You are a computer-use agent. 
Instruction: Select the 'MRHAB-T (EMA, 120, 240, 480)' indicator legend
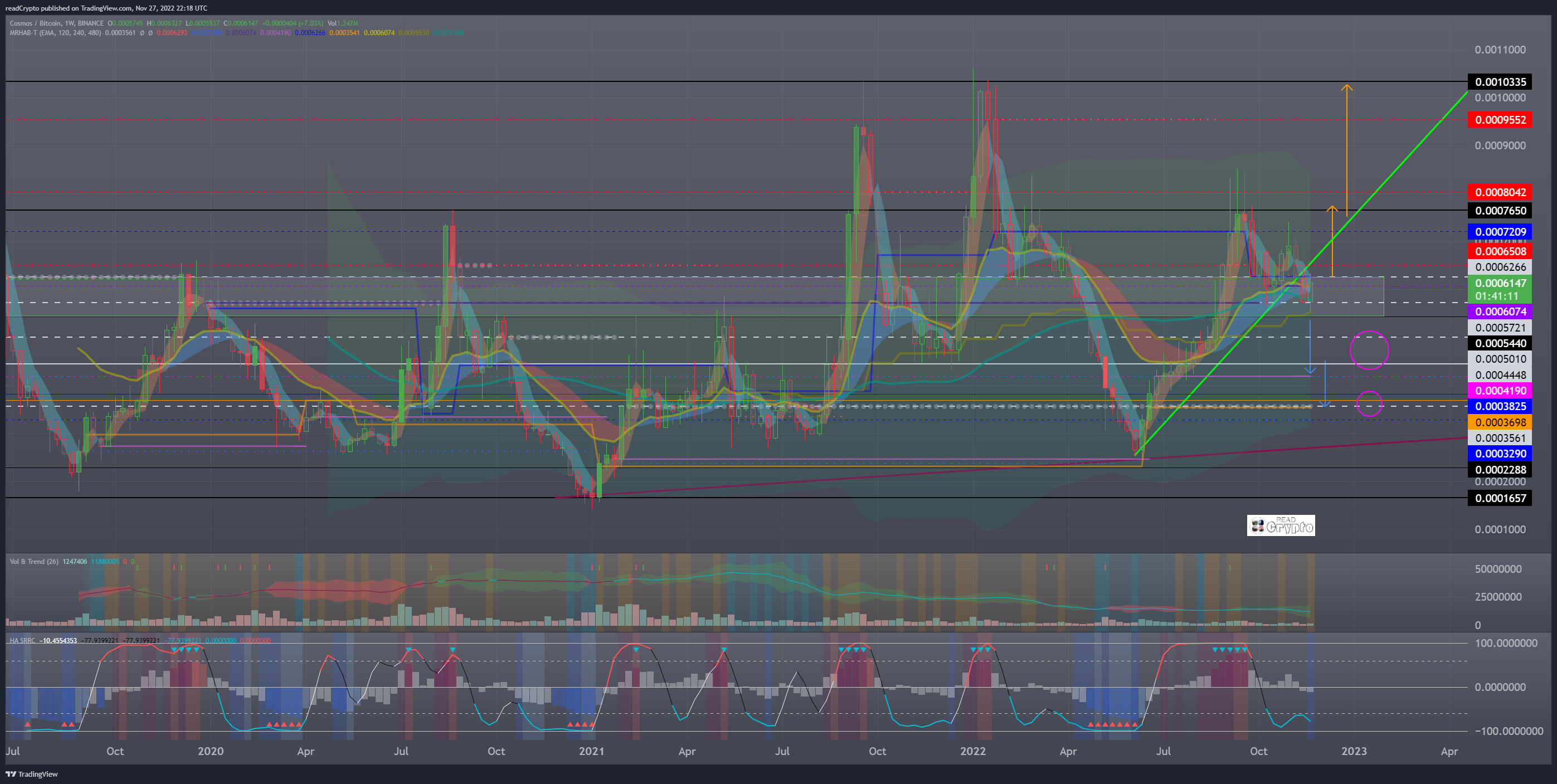56,33
